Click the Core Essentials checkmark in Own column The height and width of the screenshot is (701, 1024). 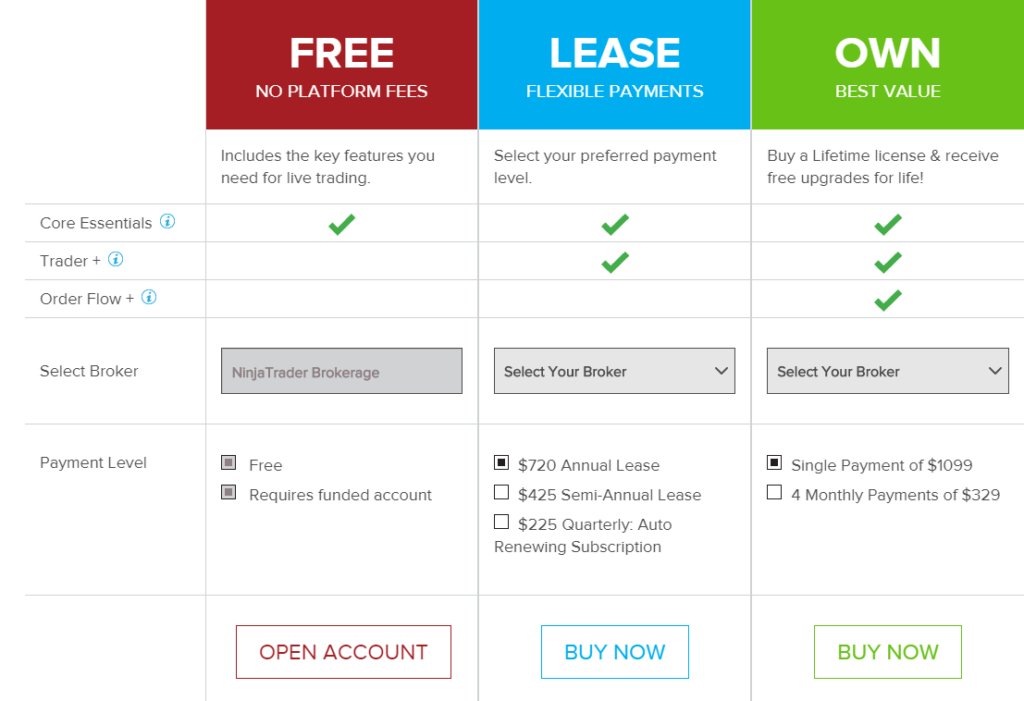click(887, 224)
